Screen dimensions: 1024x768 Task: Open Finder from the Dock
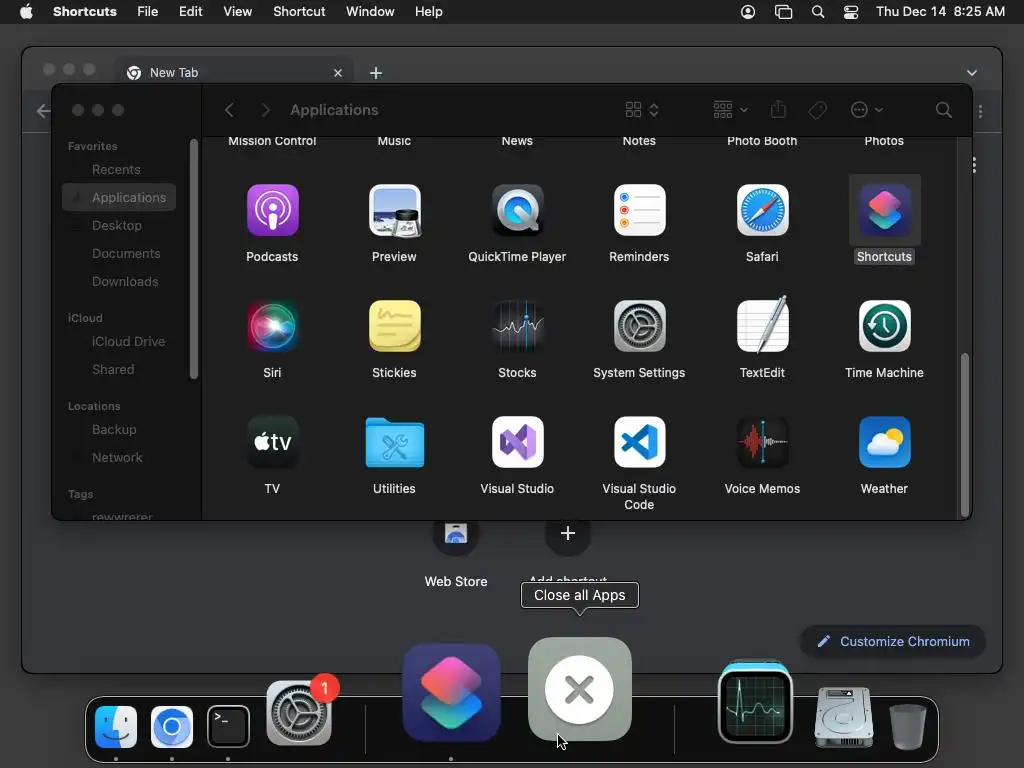[x=116, y=726]
